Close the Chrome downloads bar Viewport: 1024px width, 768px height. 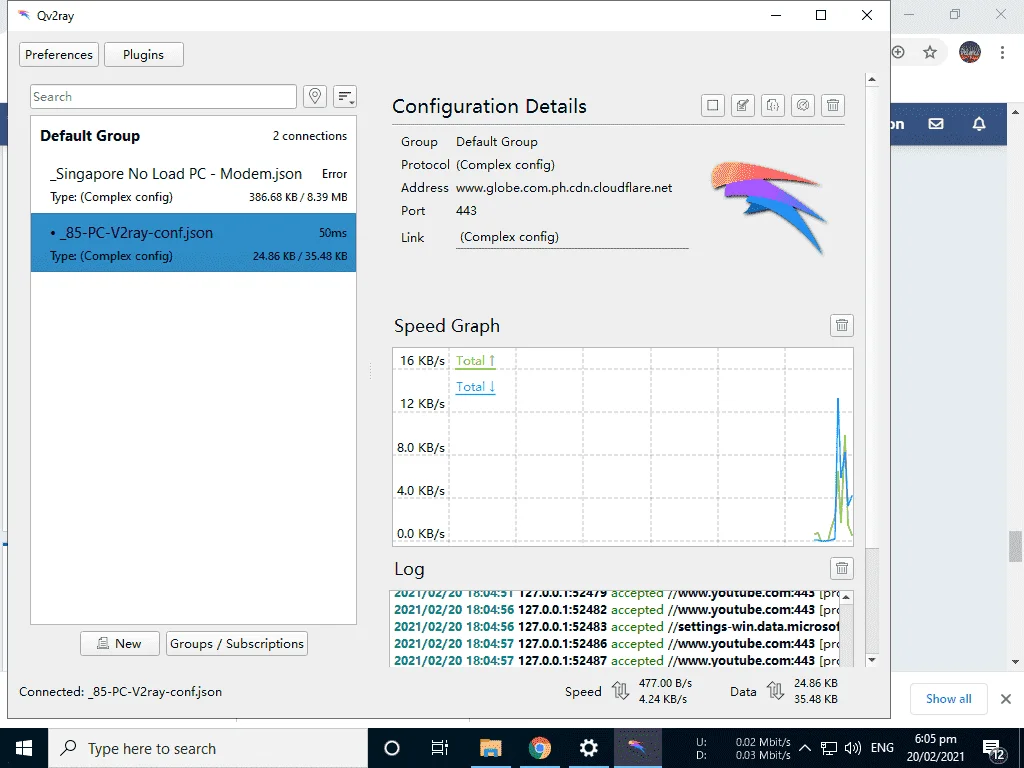tap(1006, 699)
